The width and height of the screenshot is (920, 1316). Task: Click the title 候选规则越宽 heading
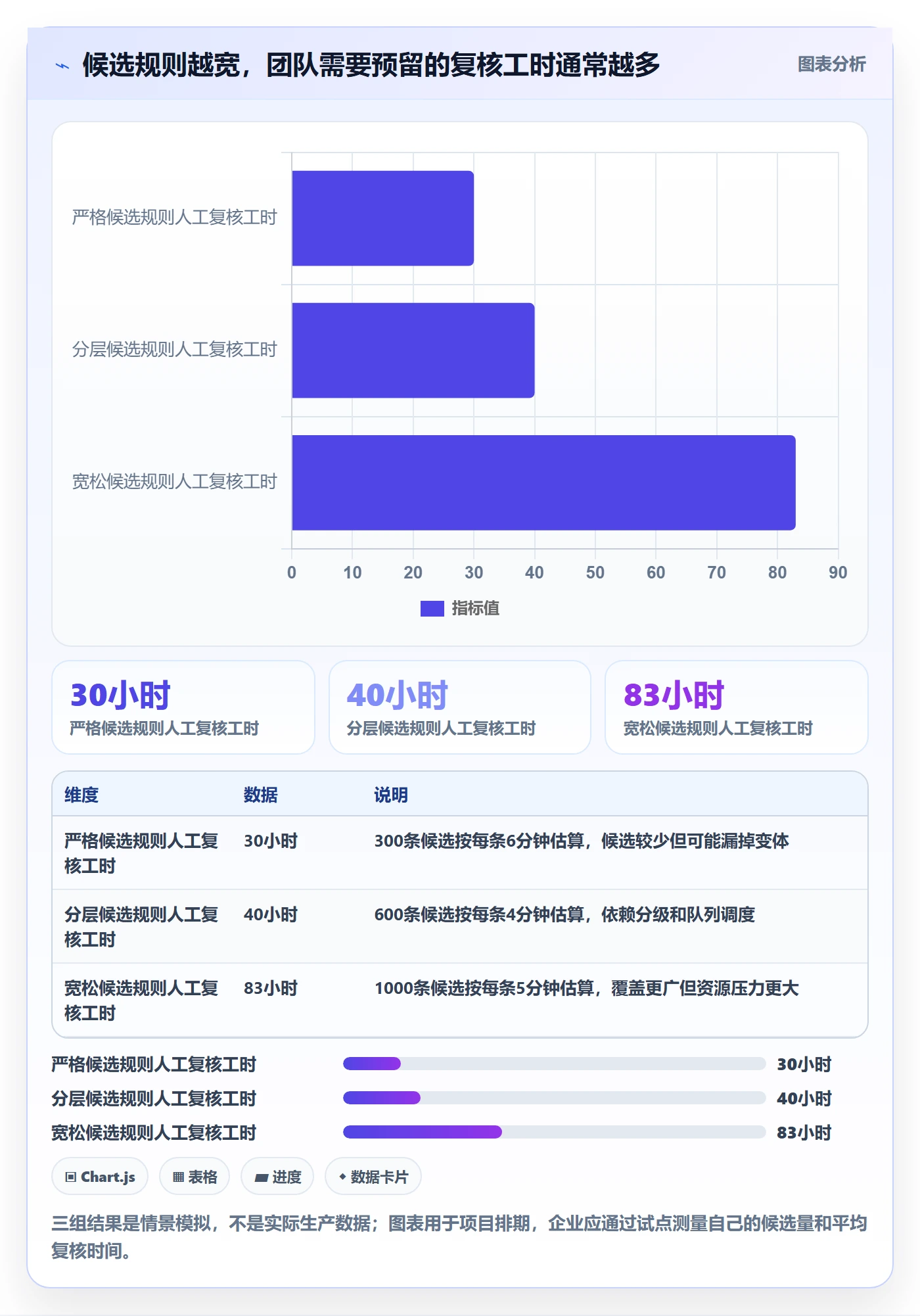(x=371, y=64)
